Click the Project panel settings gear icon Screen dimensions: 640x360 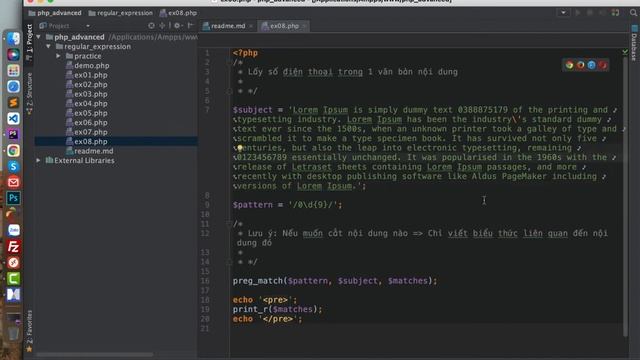coord(177,25)
